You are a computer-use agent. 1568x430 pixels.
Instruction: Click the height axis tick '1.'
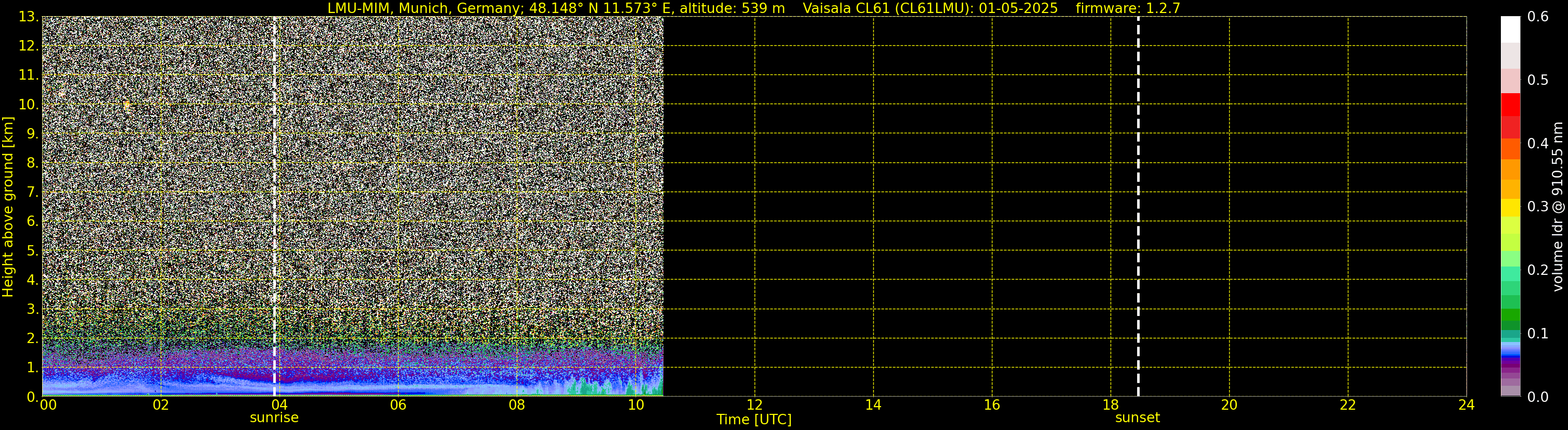(x=32, y=367)
